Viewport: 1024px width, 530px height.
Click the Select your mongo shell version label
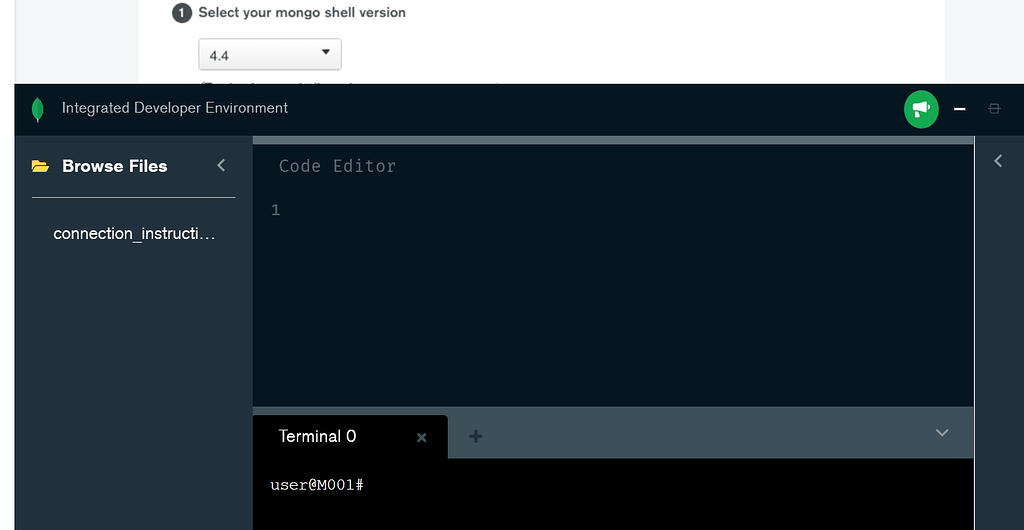[302, 13]
